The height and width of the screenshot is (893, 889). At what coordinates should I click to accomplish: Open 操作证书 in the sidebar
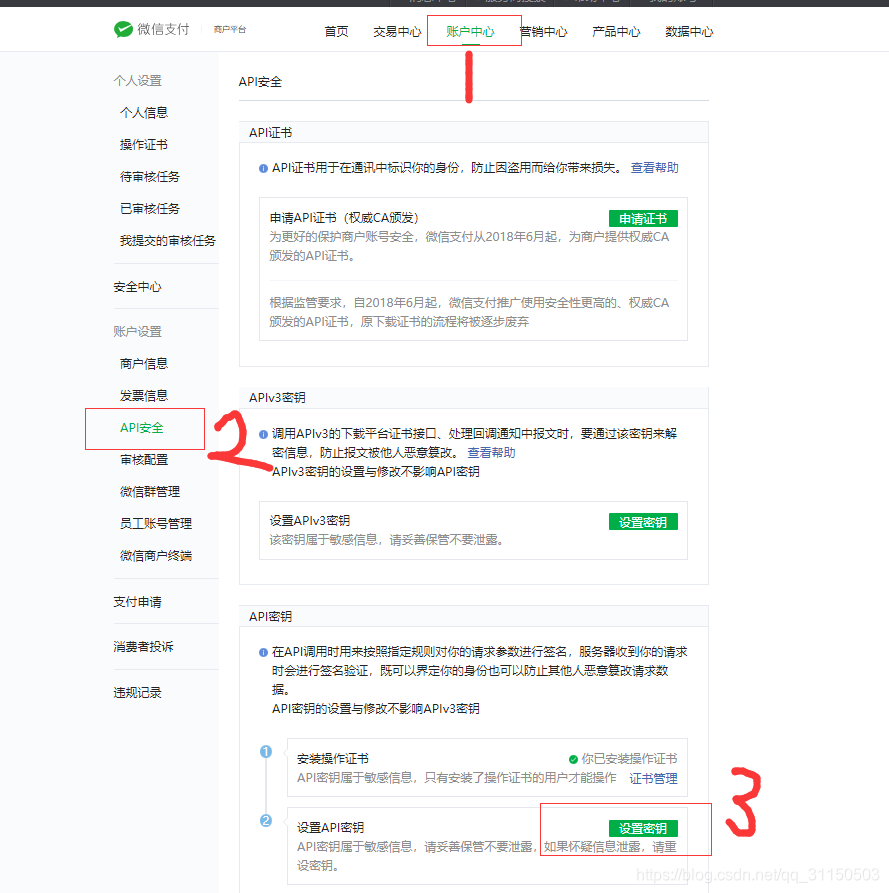pyautogui.click(x=144, y=145)
